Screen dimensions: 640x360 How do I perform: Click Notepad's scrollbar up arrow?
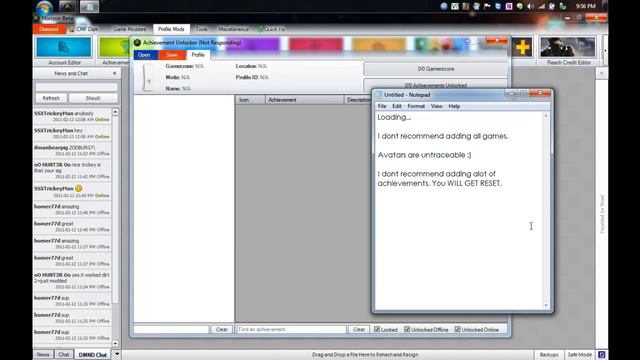click(546, 116)
